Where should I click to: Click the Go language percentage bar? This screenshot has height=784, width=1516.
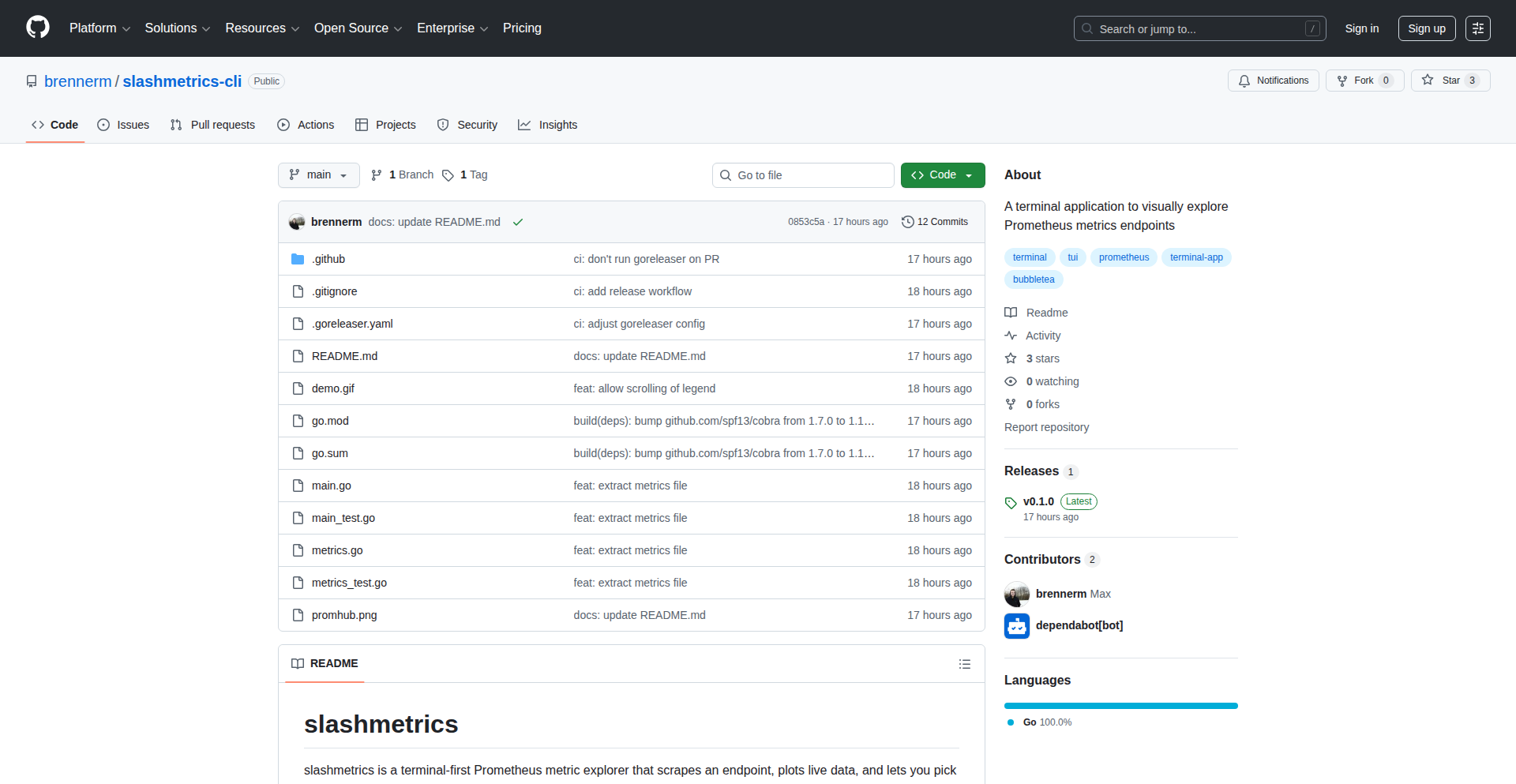[1120, 705]
